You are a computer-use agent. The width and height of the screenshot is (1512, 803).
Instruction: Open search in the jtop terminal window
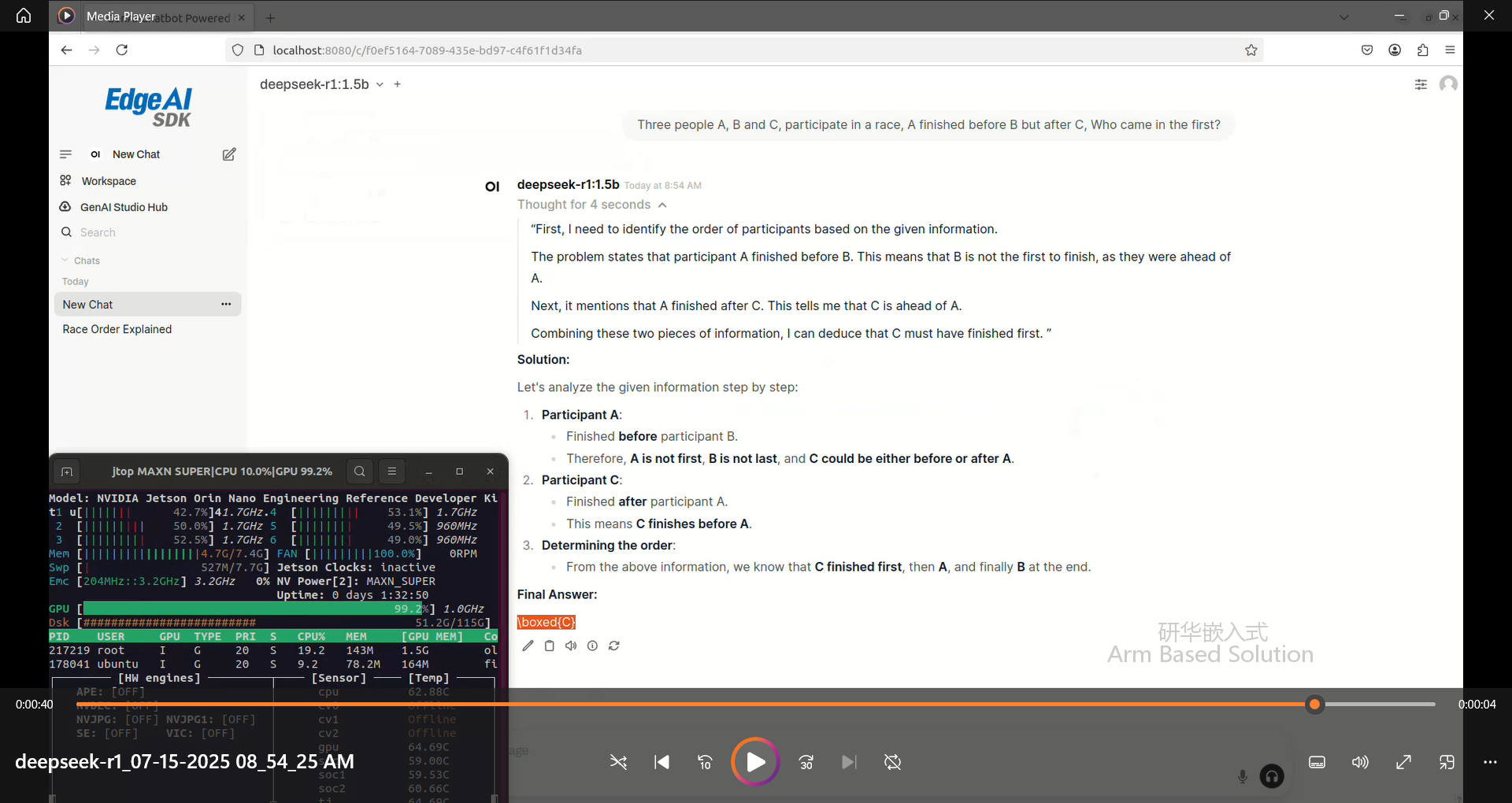pyautogui.click(x=359, y=472)
